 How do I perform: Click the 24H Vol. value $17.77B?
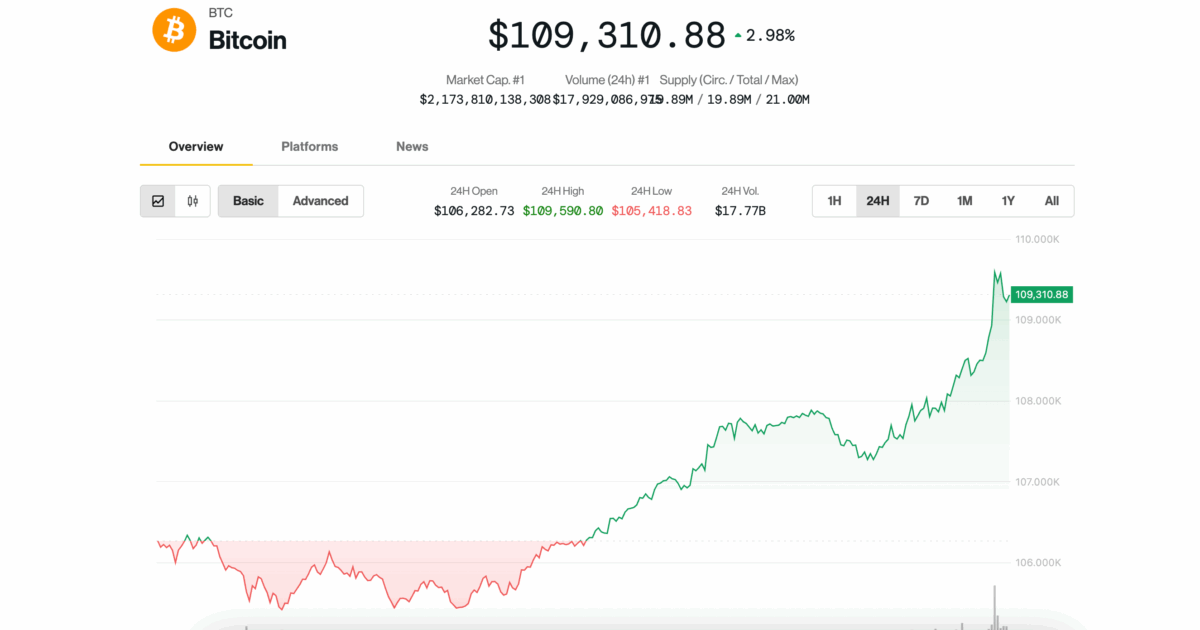(740, 211)
